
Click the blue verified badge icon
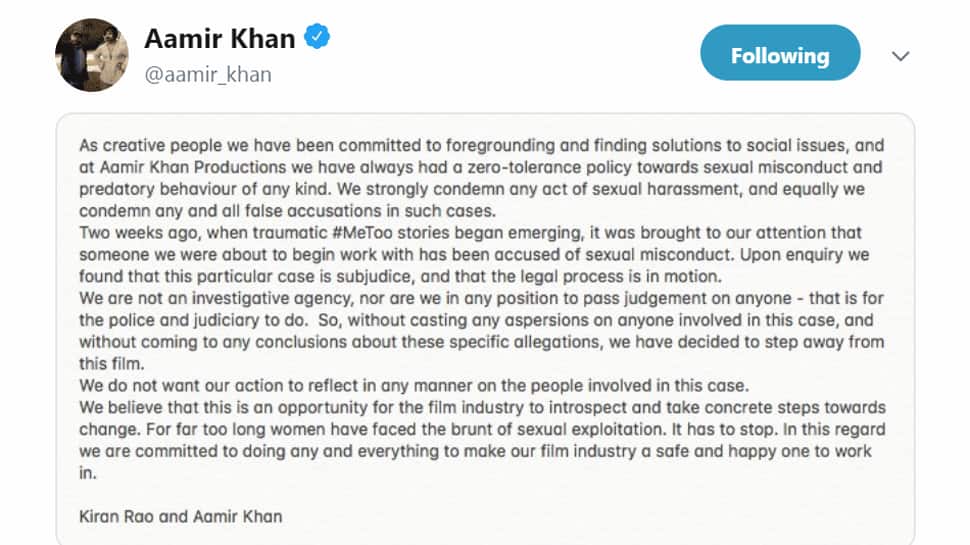[x=317, y=36]
